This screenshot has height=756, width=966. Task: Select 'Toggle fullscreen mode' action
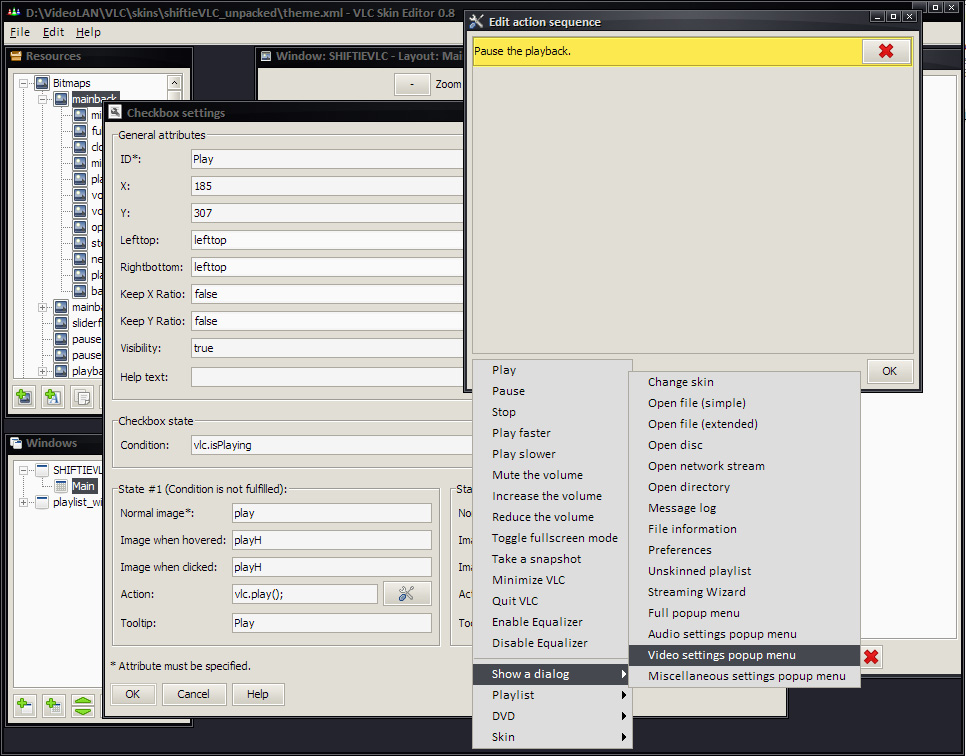(554, 538)
